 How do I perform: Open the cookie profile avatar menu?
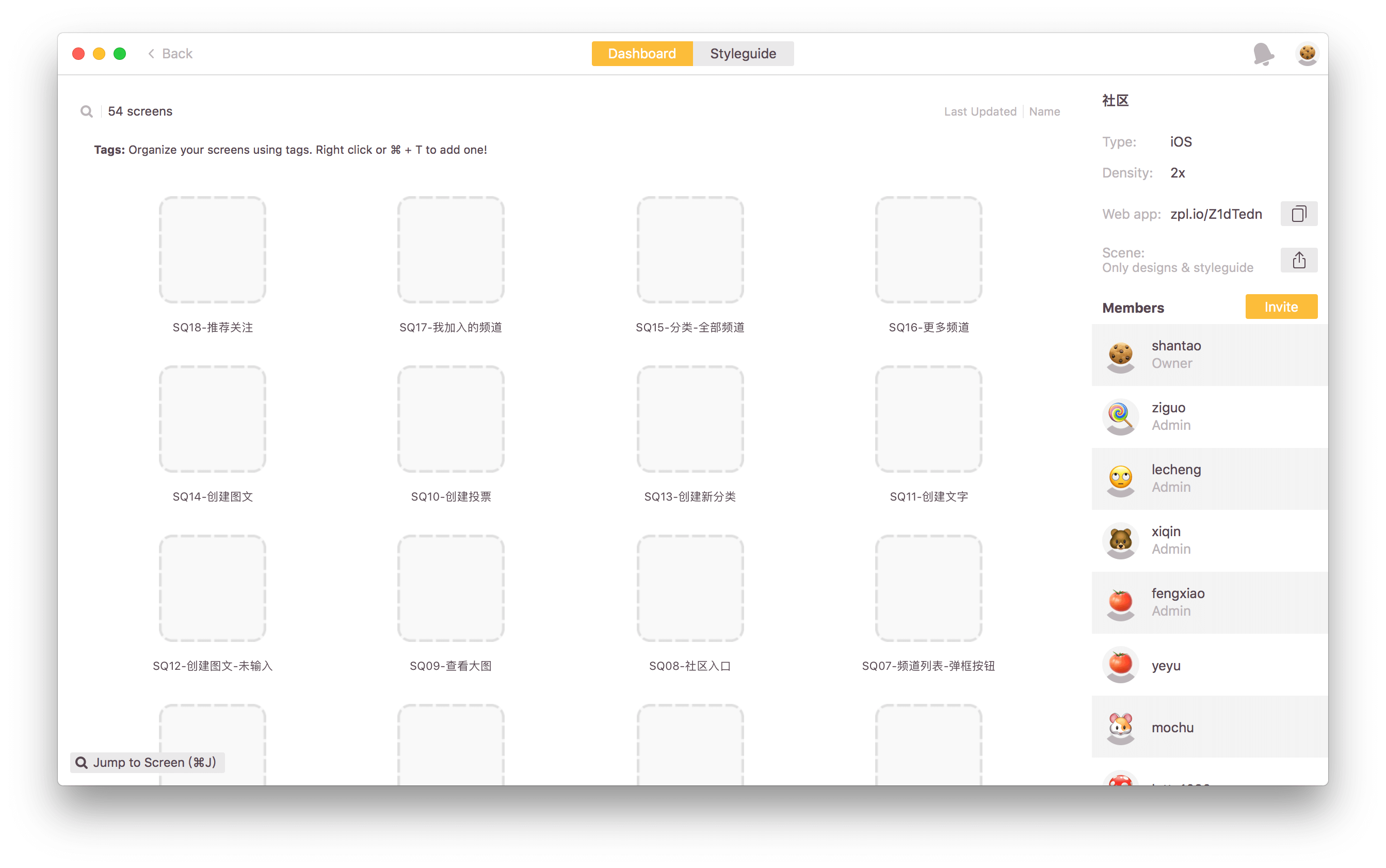pos(1307,54)
